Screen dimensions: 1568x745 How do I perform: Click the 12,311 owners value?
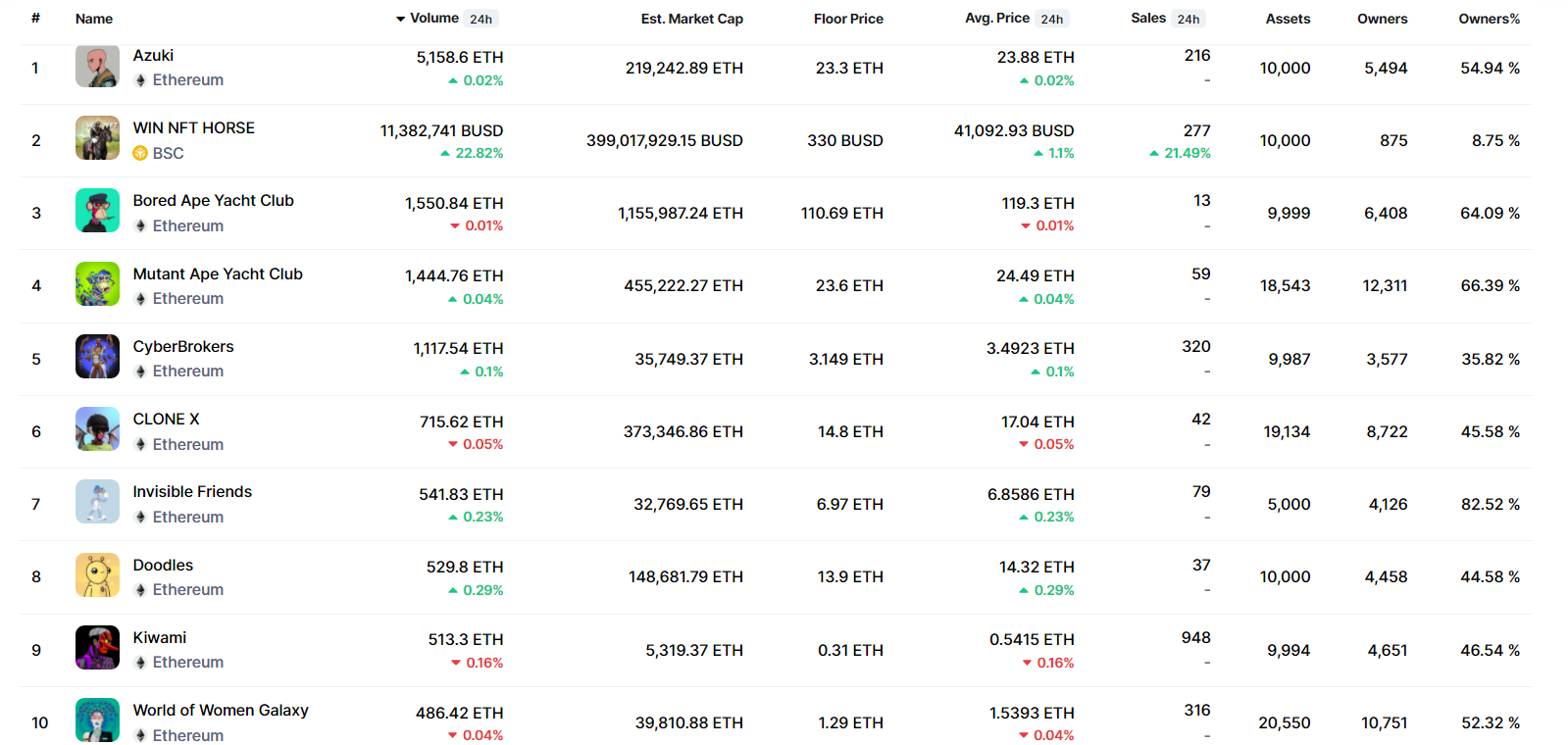pyautogui.click(x=1385, y=285)
